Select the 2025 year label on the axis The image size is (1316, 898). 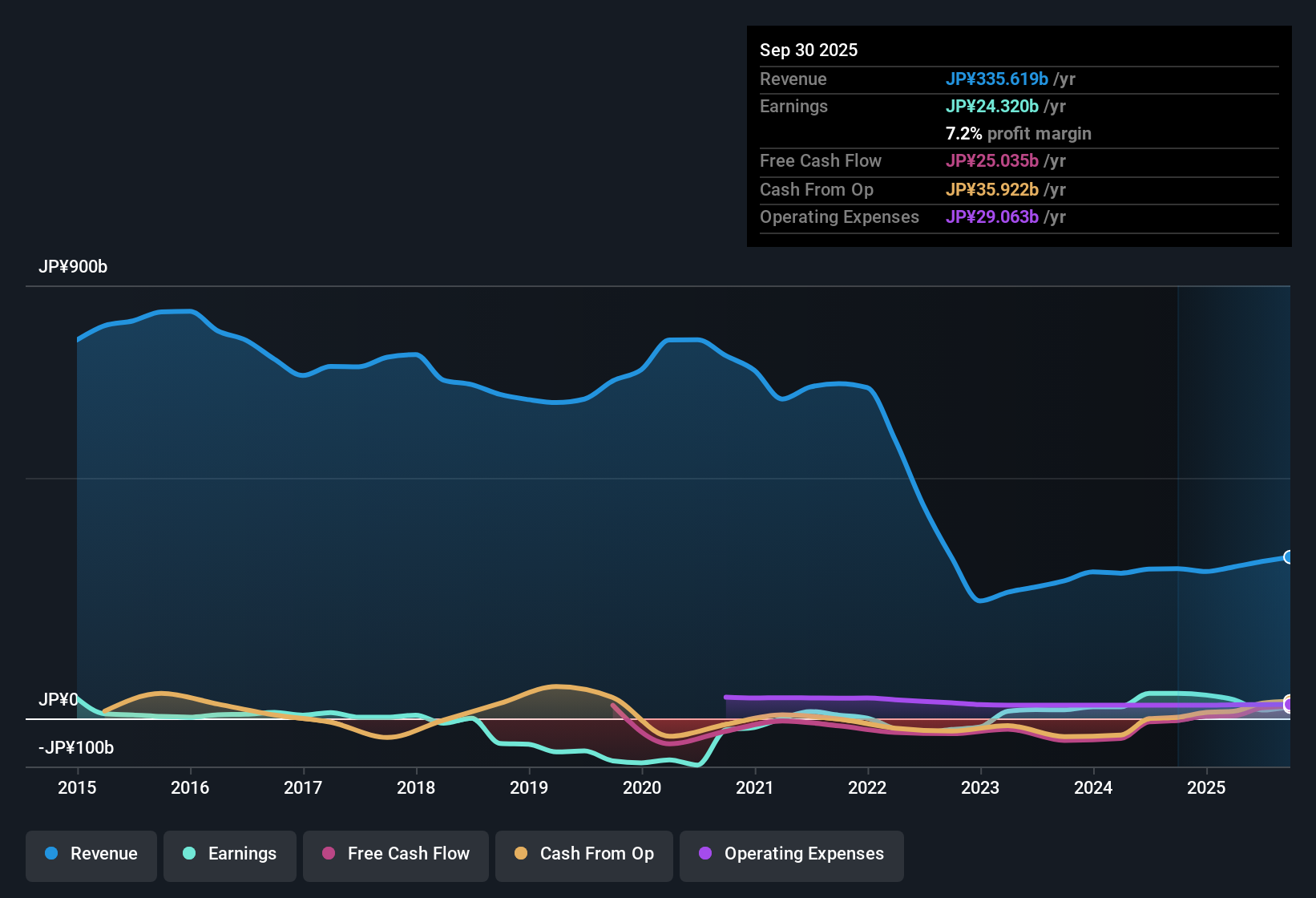(x=1207, y=788)
